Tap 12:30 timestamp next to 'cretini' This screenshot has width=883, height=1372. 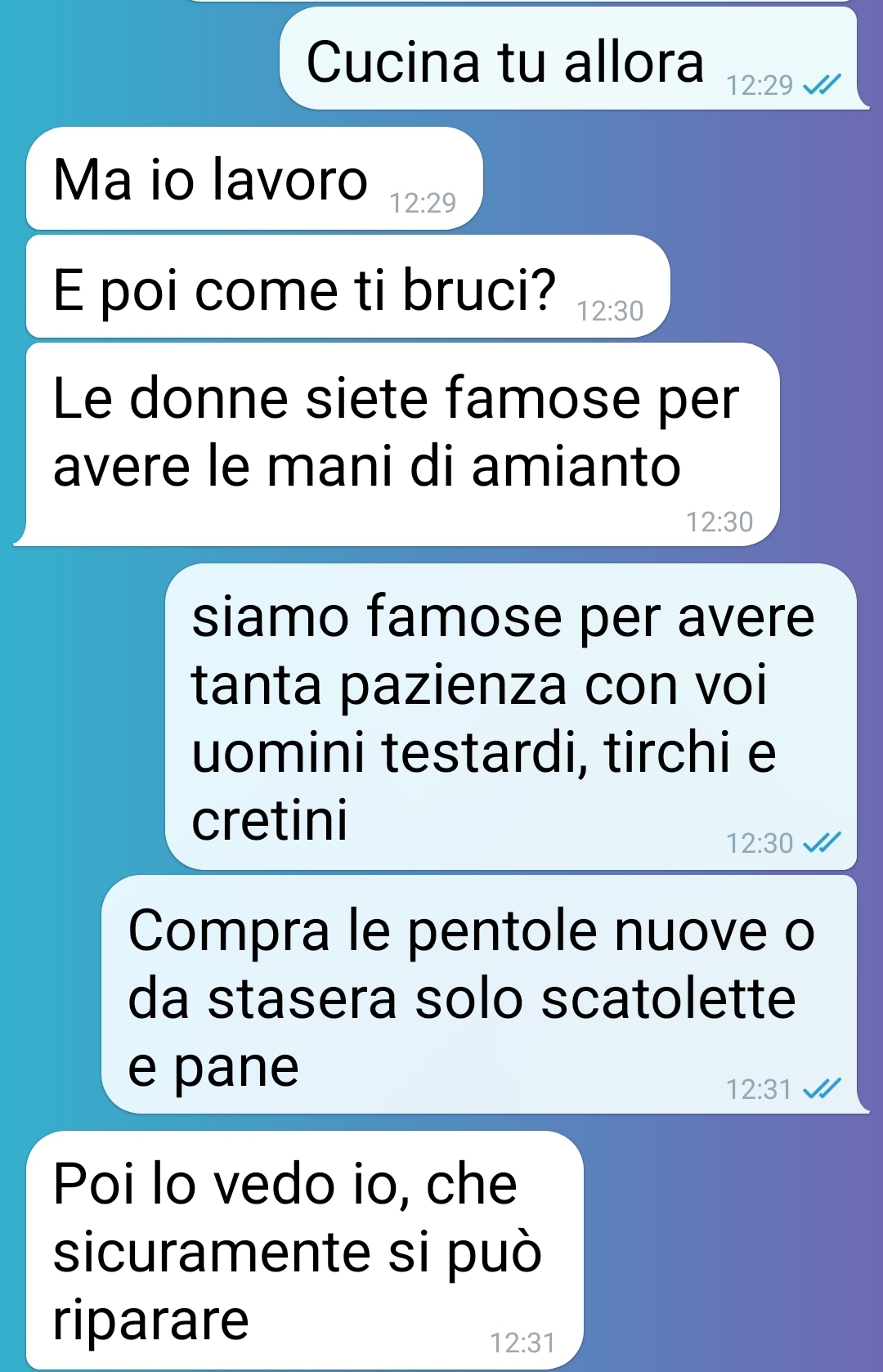(x=760, y=843)
